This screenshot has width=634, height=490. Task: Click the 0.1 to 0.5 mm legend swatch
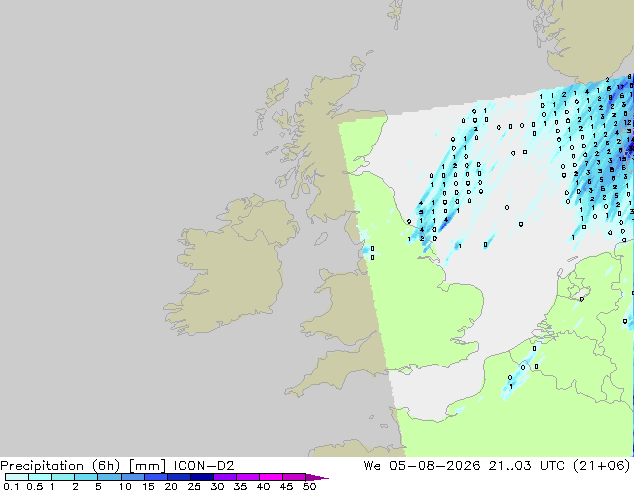[x=17, y=477]
